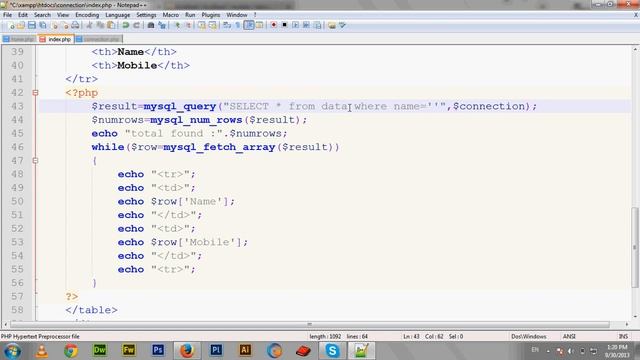640x360 pixels.
Task: Click the black Stop recording icon
Action: click(x=284, y=25)
